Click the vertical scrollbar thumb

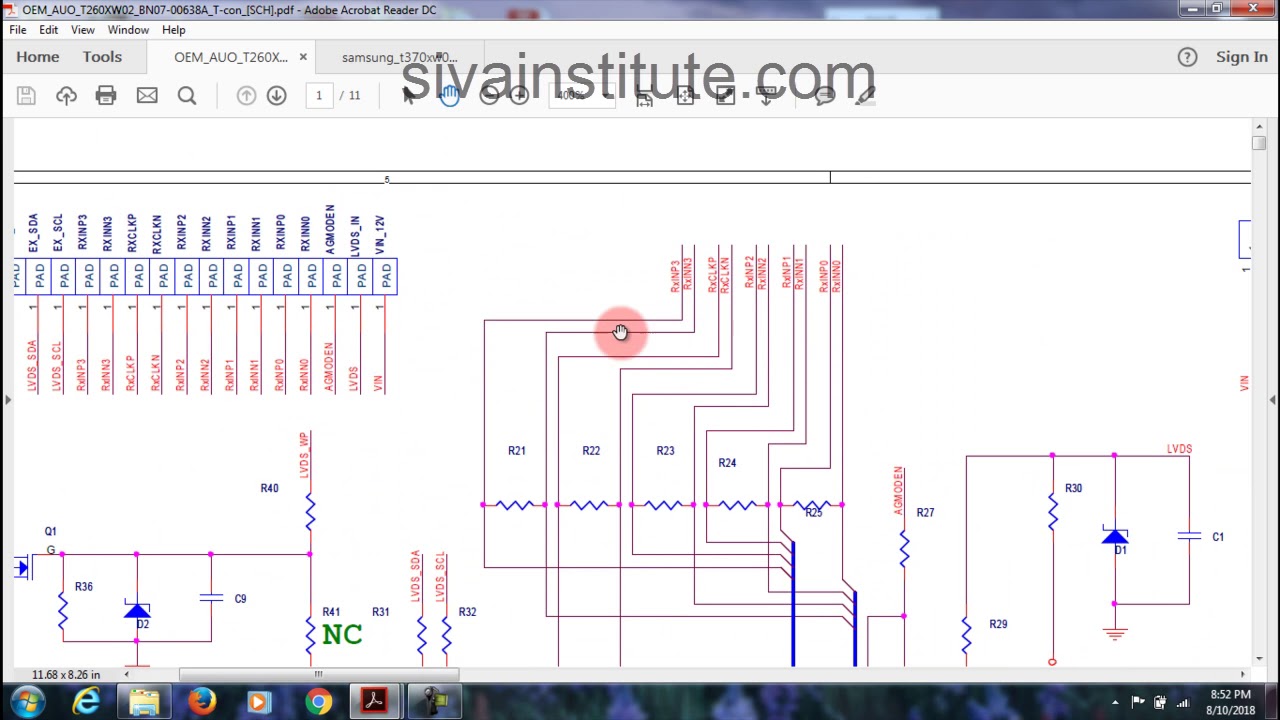click(x=1258, y=143)
